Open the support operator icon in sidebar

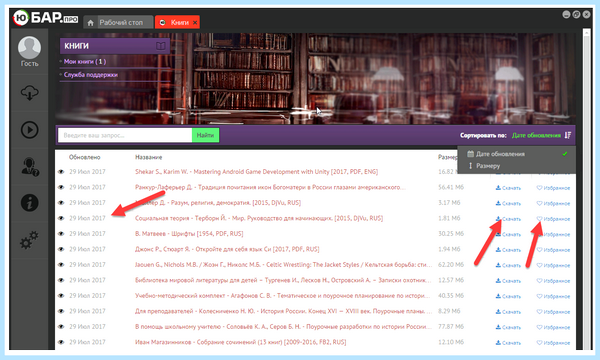pyautogui.click(x=29, y=167)
